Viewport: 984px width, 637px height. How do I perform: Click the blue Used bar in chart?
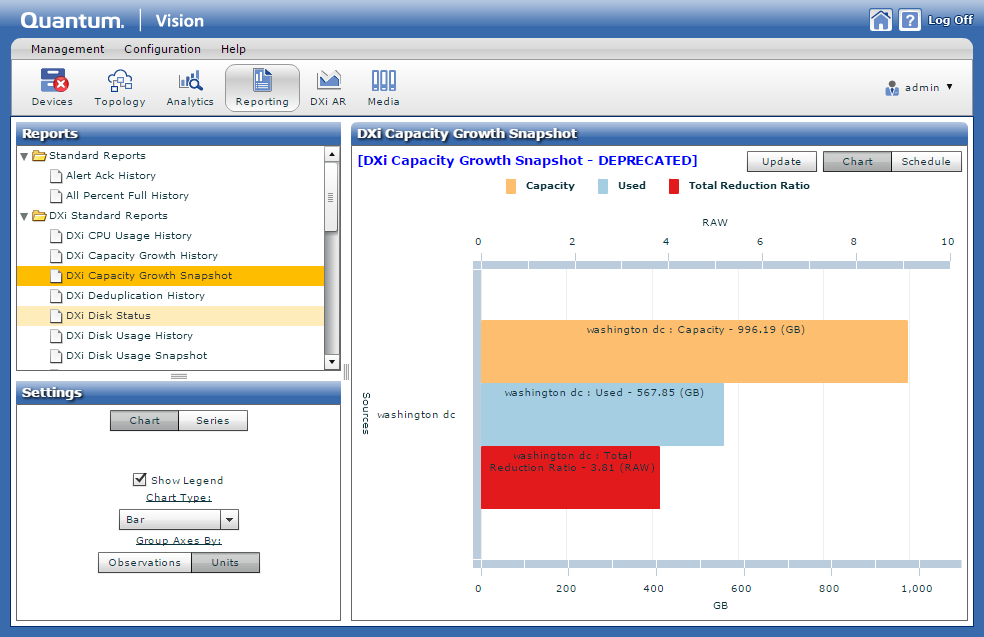602,414
